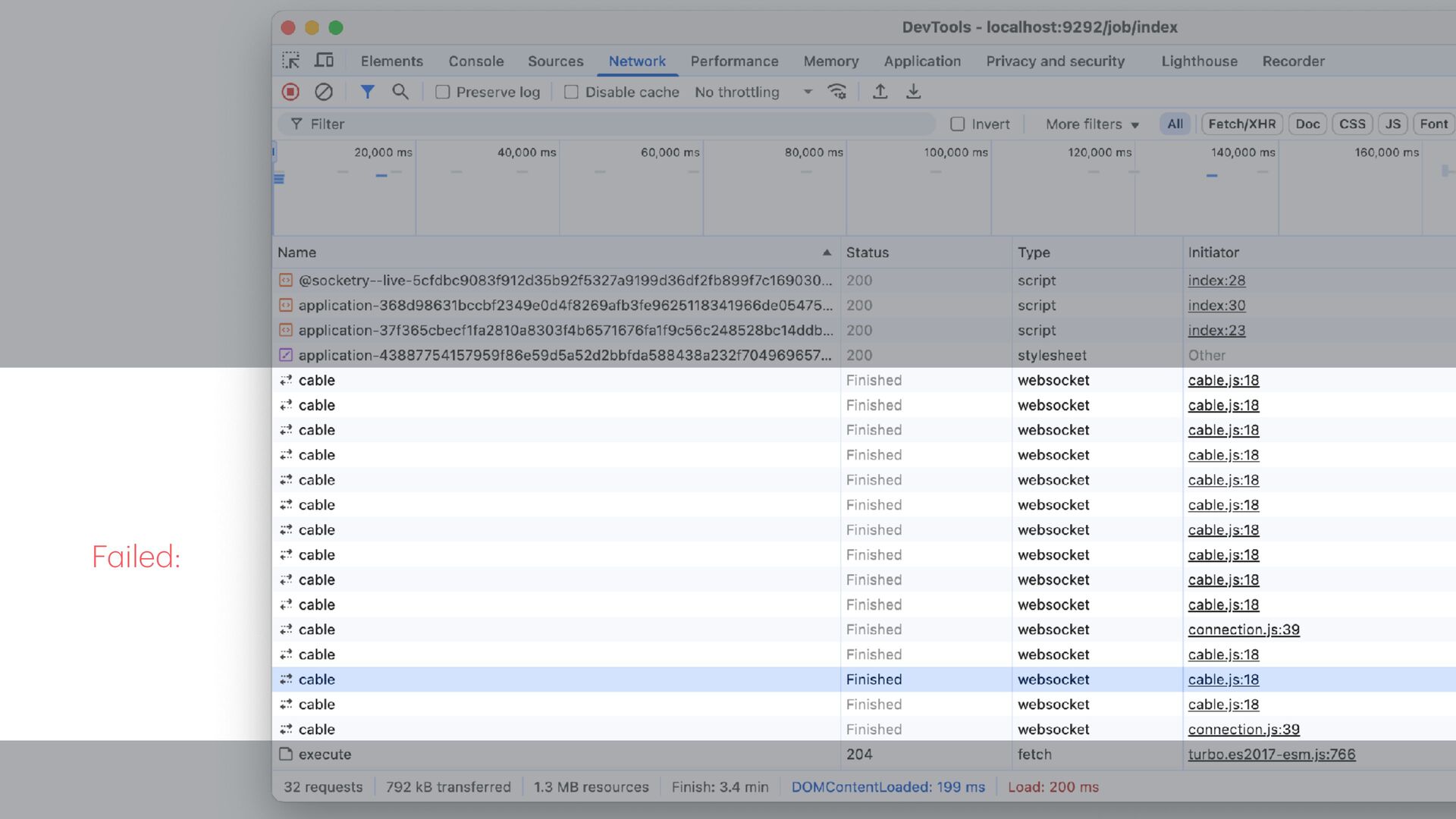1456x819 pixels.
Task: Switch to the Console tab
Action: 475,61
